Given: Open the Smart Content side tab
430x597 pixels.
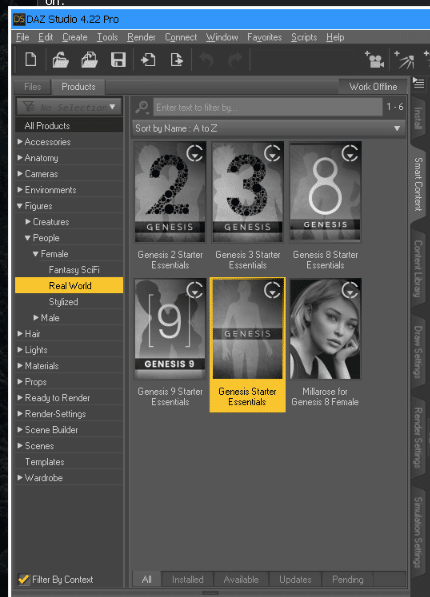Looking at the screenshot, I should pos(418,184).
